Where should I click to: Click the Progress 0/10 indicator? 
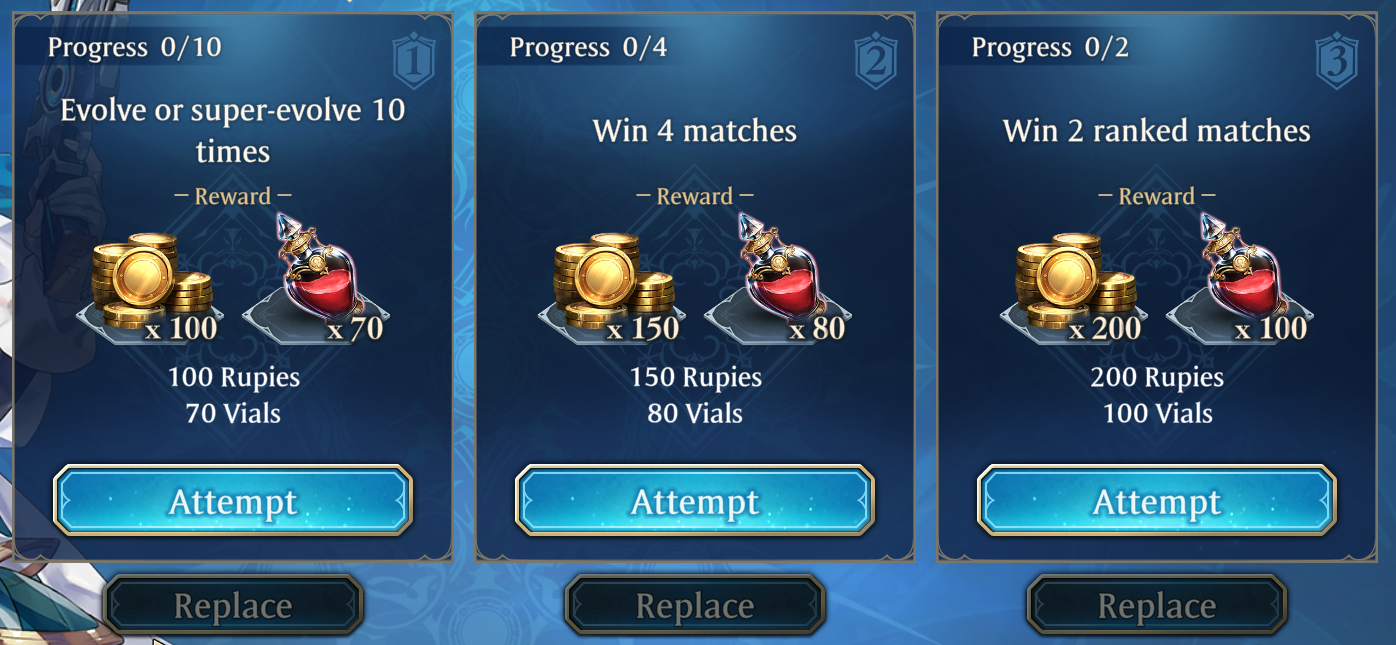coord(135,47)
